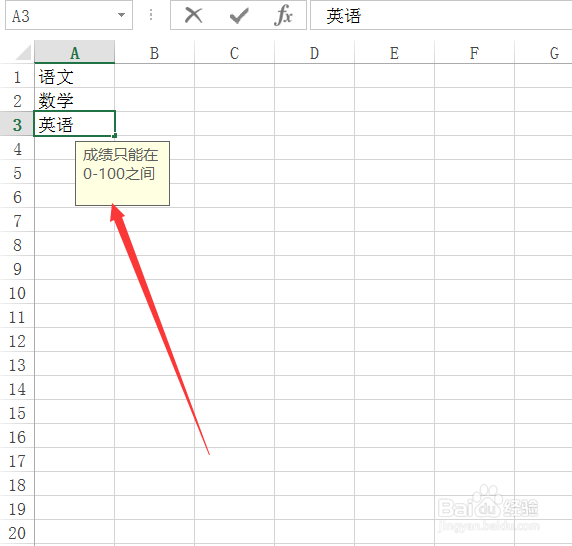This screenshot has height=546, width=572.
Task: Select row 7 header
Action: point(17,220)
